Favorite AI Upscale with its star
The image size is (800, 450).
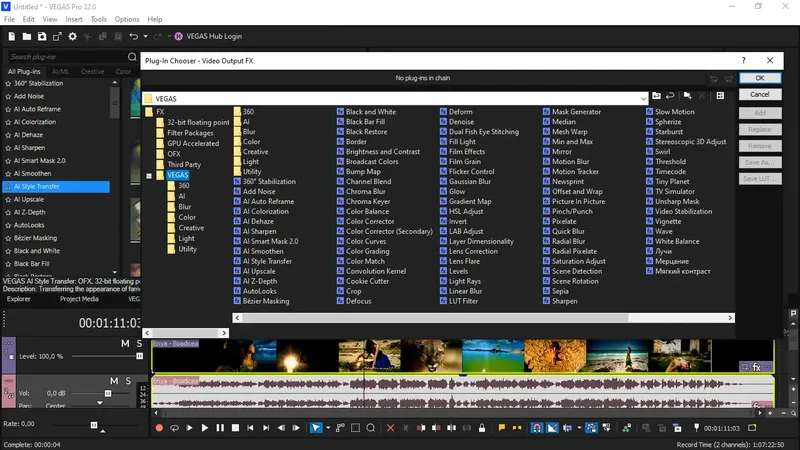pos(8,199)
